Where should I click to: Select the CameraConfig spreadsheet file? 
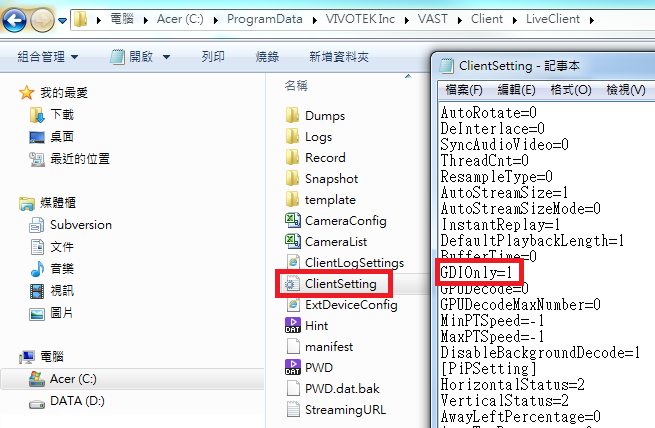pos(345,220)
